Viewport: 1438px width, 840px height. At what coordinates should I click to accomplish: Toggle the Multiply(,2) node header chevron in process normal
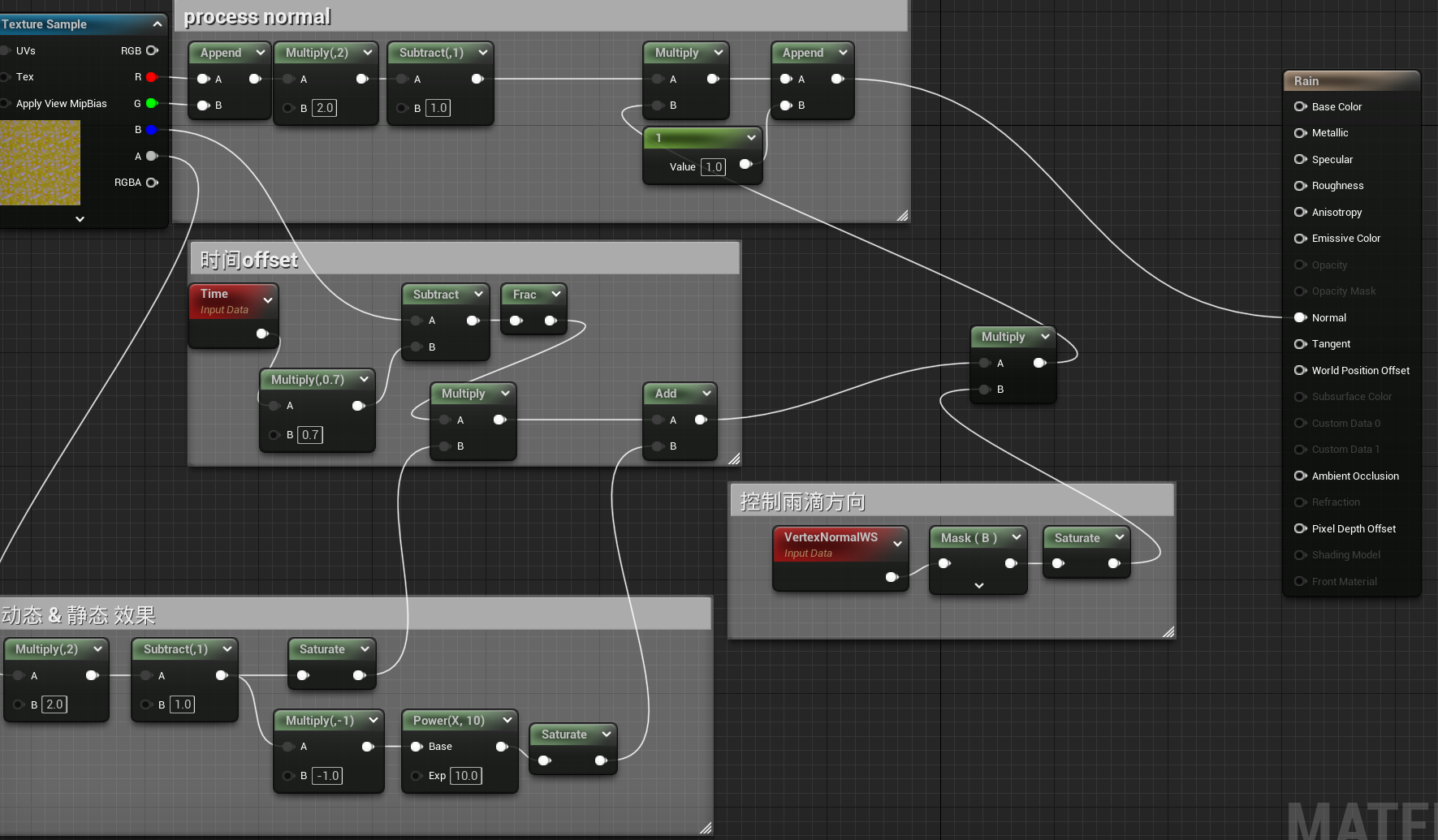pos(368,53)
